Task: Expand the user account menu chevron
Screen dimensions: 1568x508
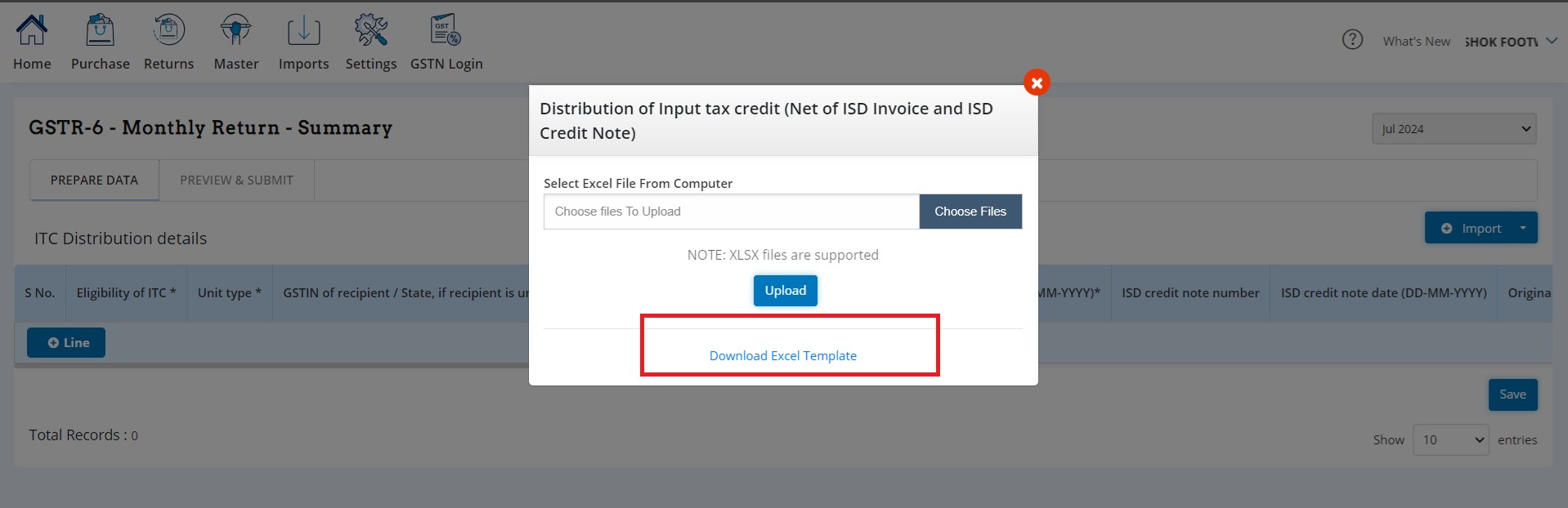Action: click(1551, 41)
